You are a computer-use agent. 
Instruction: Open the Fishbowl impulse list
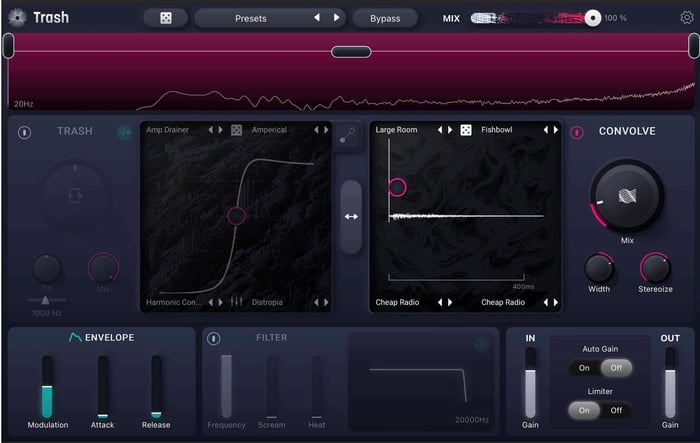pyautogui.click(x=497, y=130)
